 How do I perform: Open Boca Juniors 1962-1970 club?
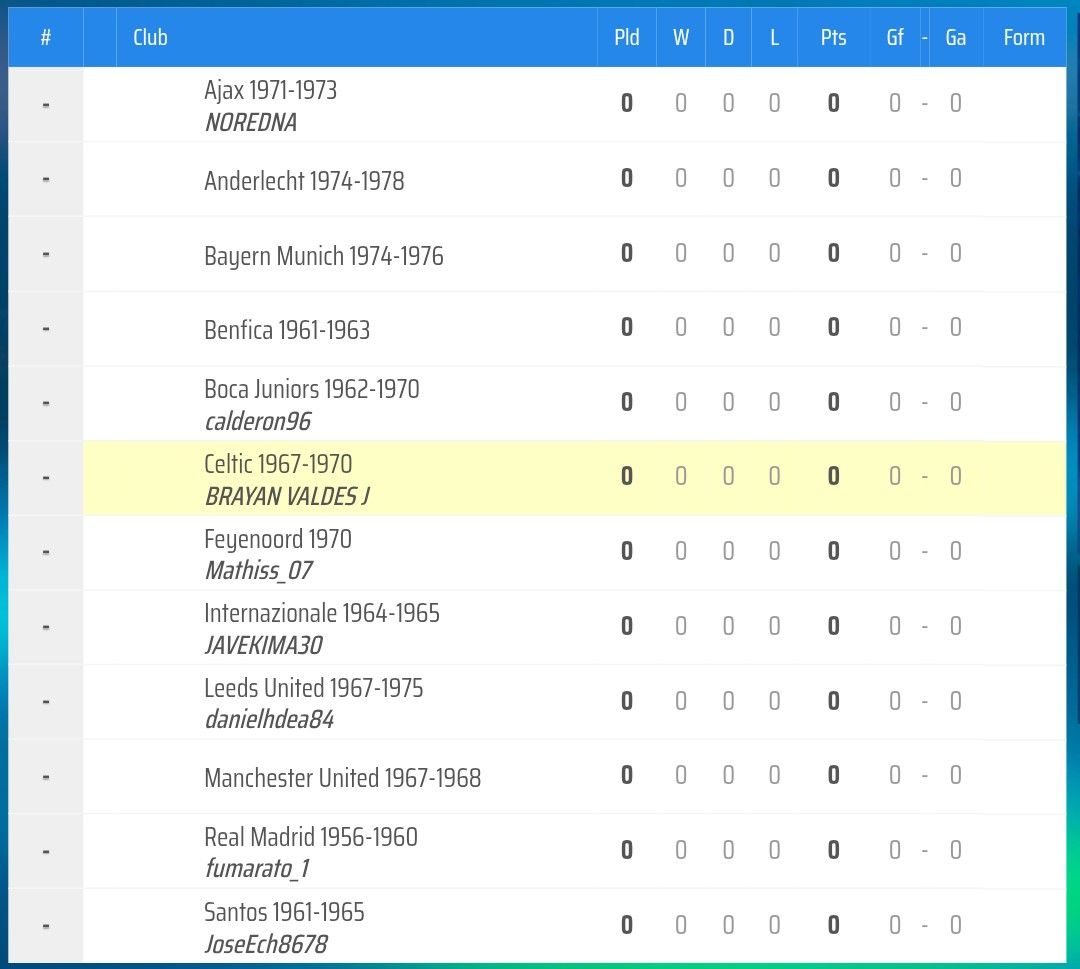pos(311,389)
